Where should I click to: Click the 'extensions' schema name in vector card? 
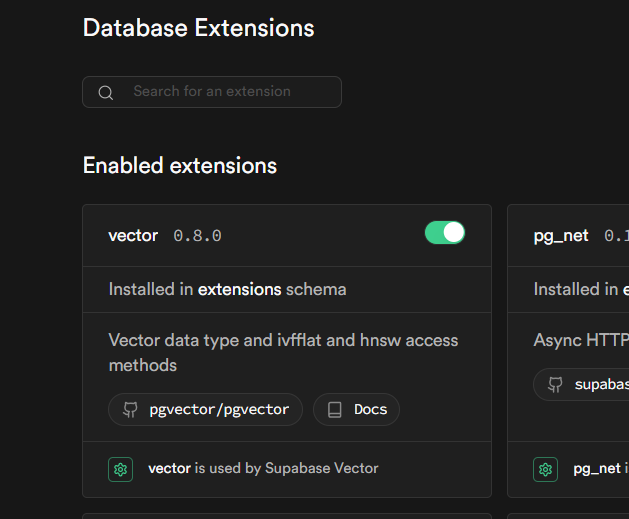tap(239, 289)
